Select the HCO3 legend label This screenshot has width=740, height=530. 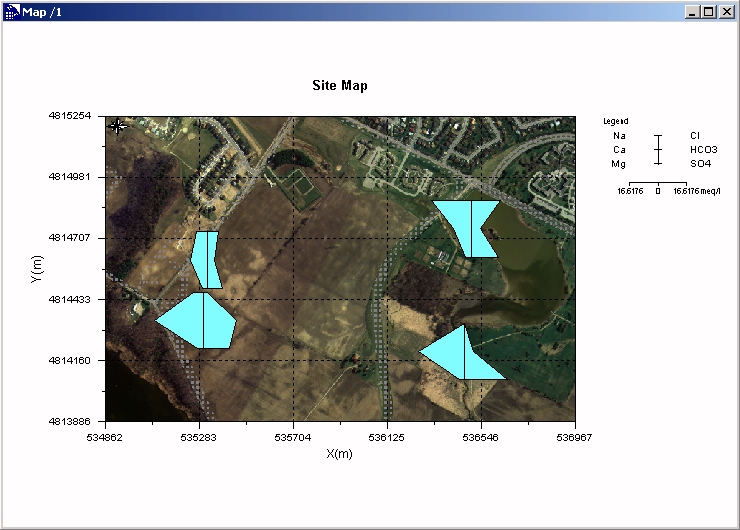click(x=703, y=149)
